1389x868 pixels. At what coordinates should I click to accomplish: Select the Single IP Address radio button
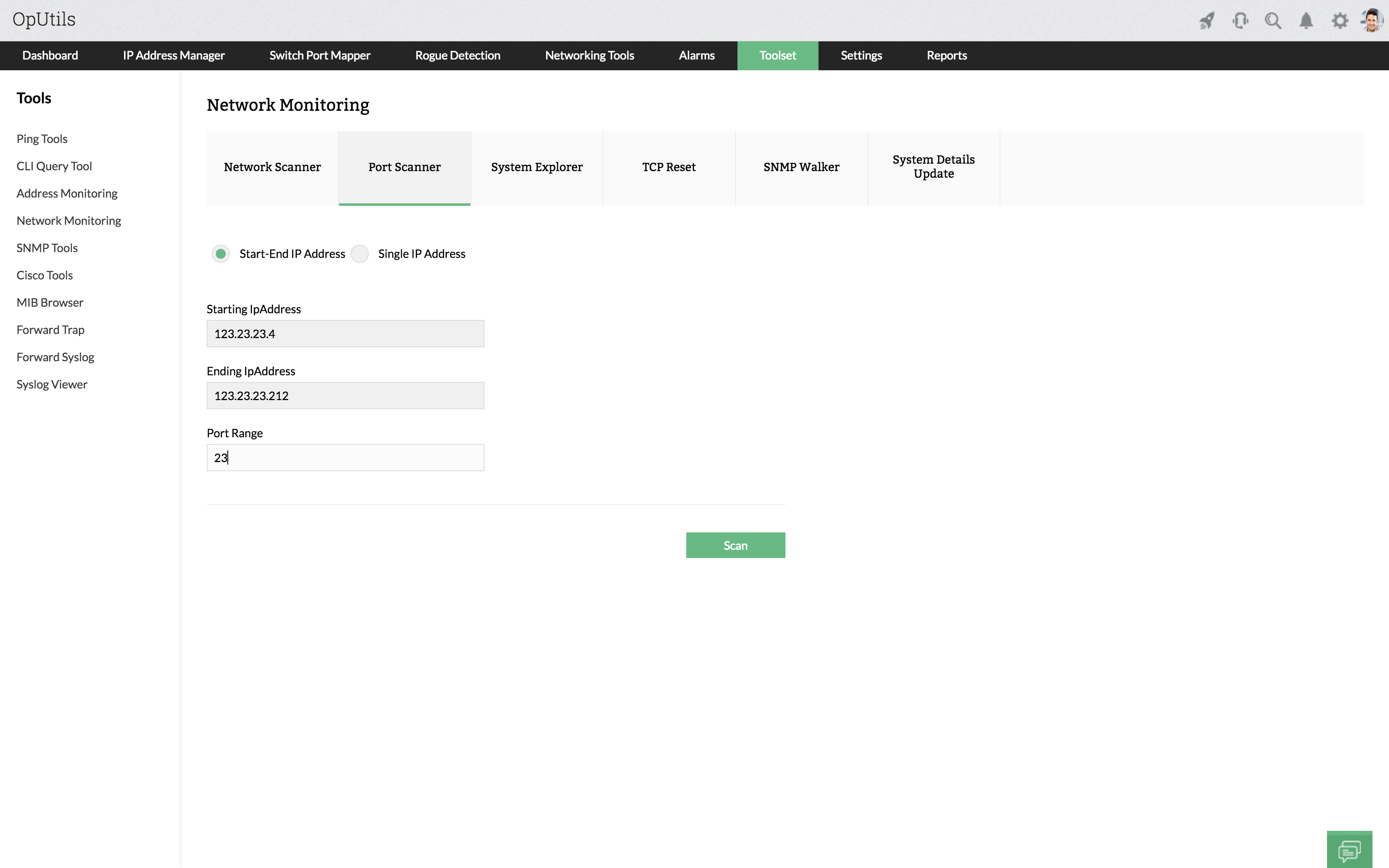tap(360, 254)
